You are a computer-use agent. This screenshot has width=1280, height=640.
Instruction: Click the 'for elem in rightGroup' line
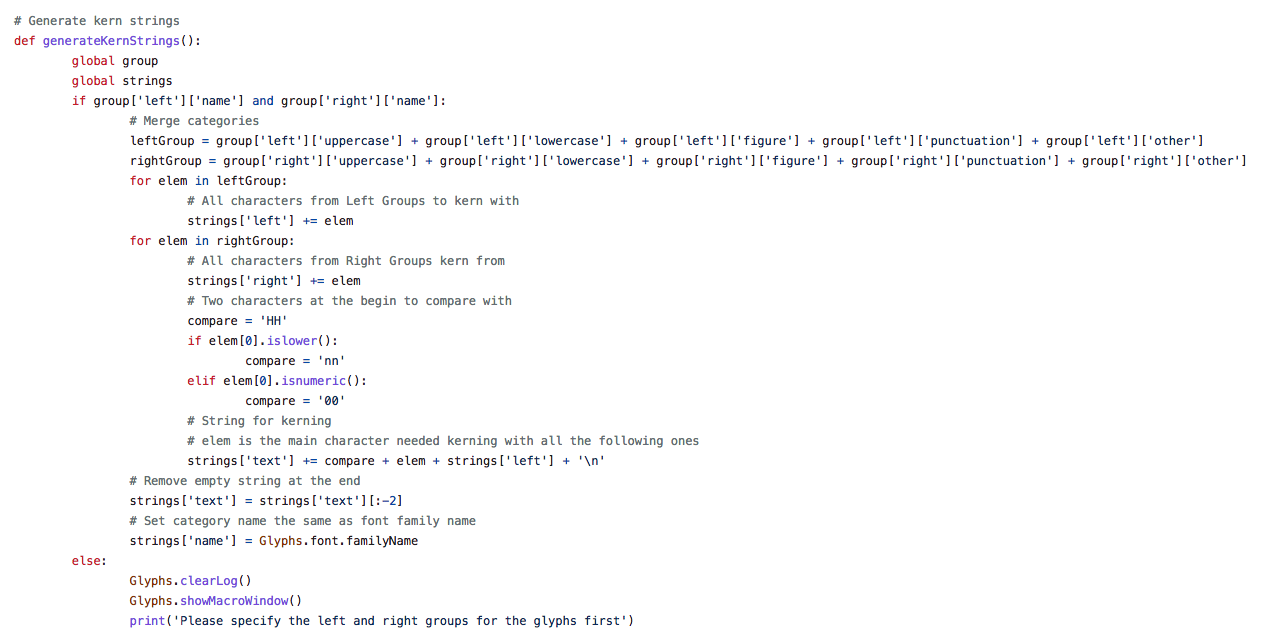(x=212, y=241)
